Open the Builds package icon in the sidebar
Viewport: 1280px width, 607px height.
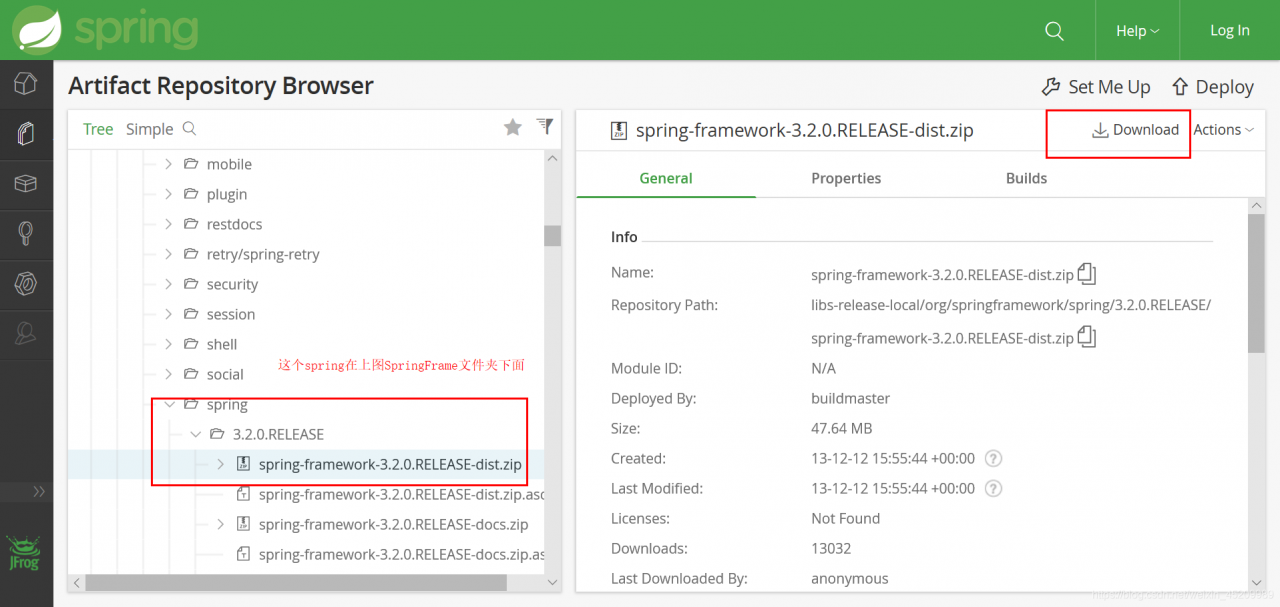(x=26, y=184)
